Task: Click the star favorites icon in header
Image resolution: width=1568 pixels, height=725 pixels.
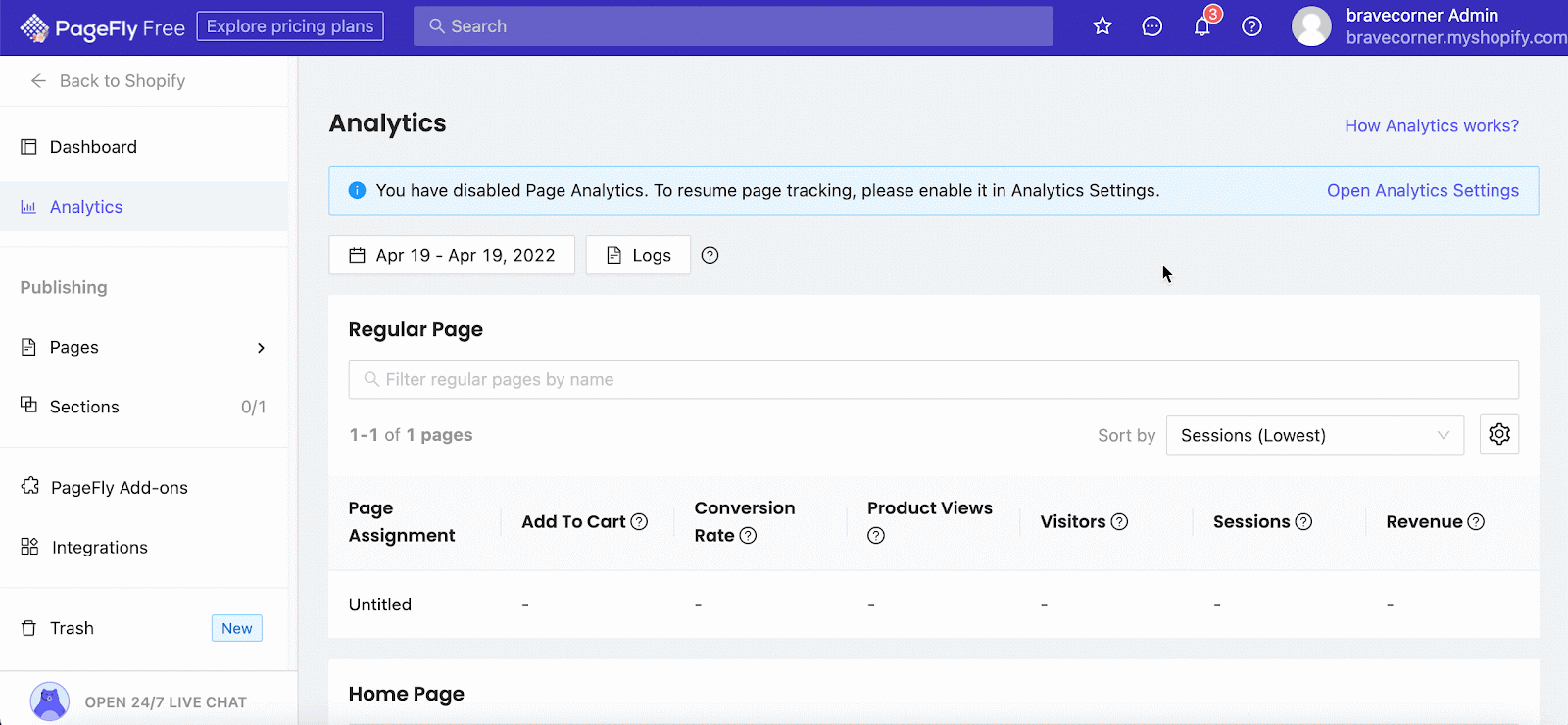Action: point(1102,26)
